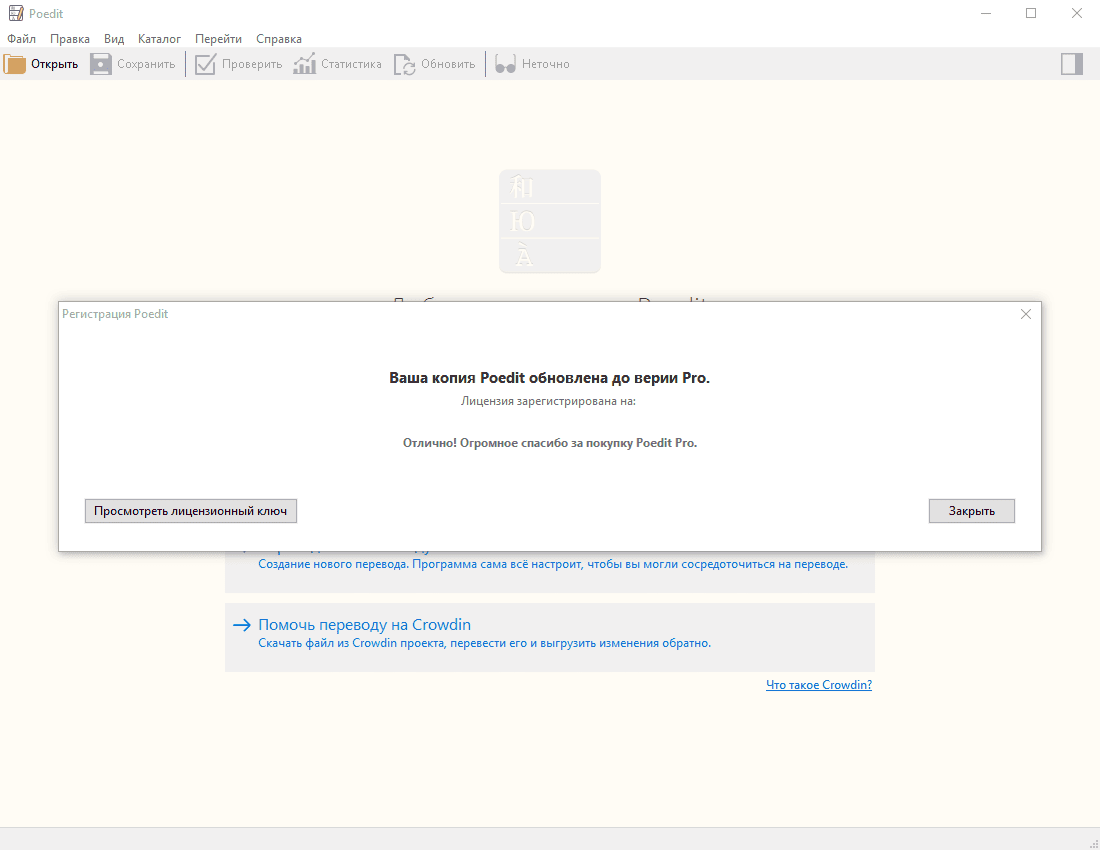The height and width of the screenshot is (850, 1100).
Task: Click the Poedit app icon in title bar
Action: pyautogui.click(x=16, y=13)
